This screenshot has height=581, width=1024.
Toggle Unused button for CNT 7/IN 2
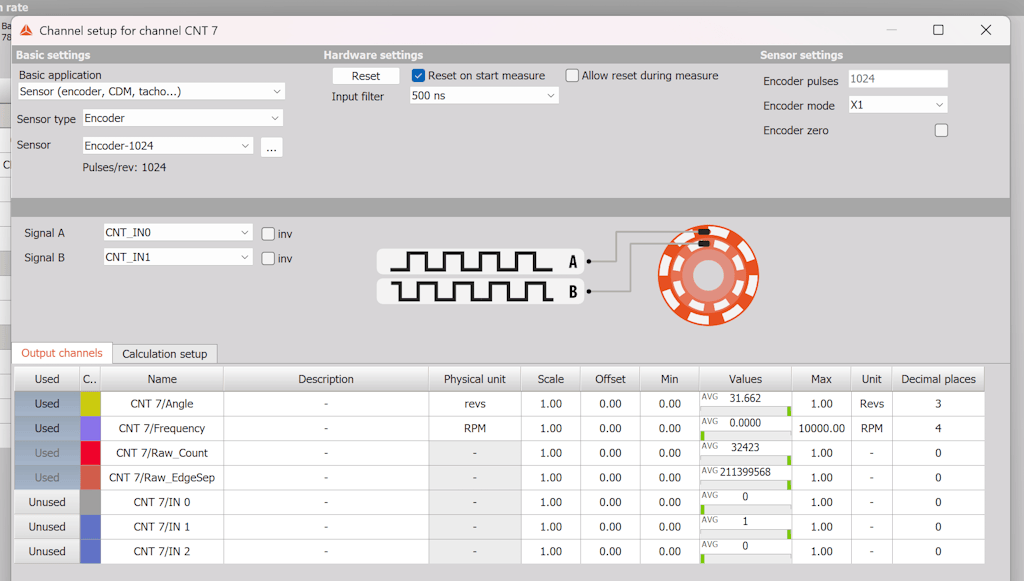click(x=47, y=552)
